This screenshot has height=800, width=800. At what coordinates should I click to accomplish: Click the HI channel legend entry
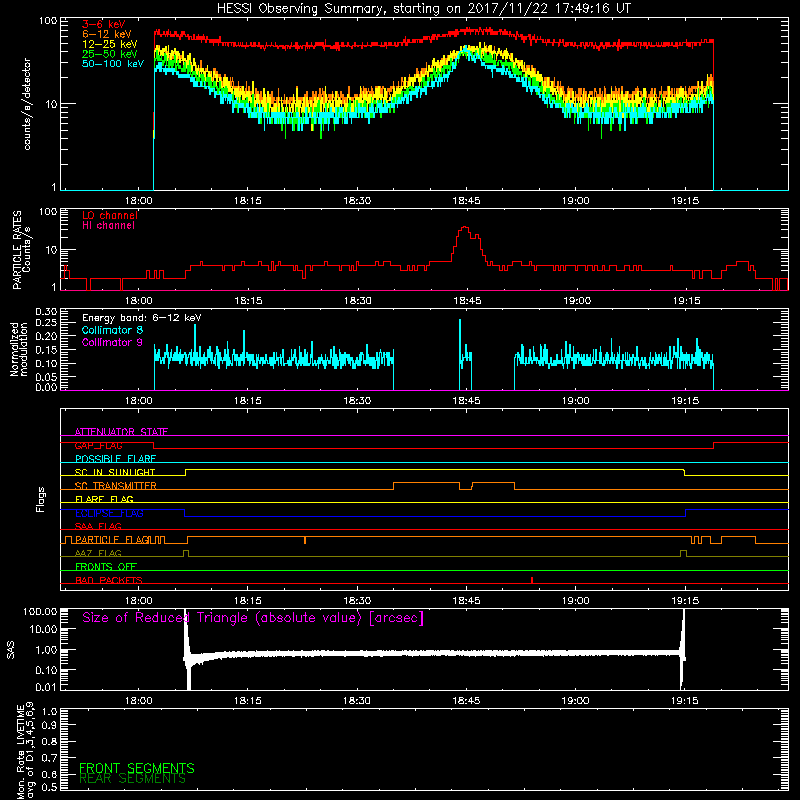coord(108,226)
